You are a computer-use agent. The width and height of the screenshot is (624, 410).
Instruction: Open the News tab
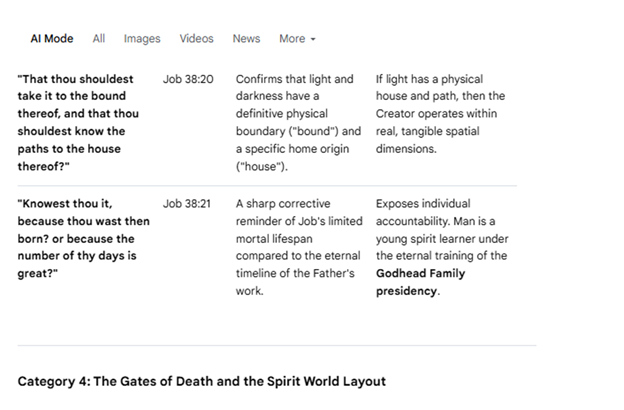246,39
